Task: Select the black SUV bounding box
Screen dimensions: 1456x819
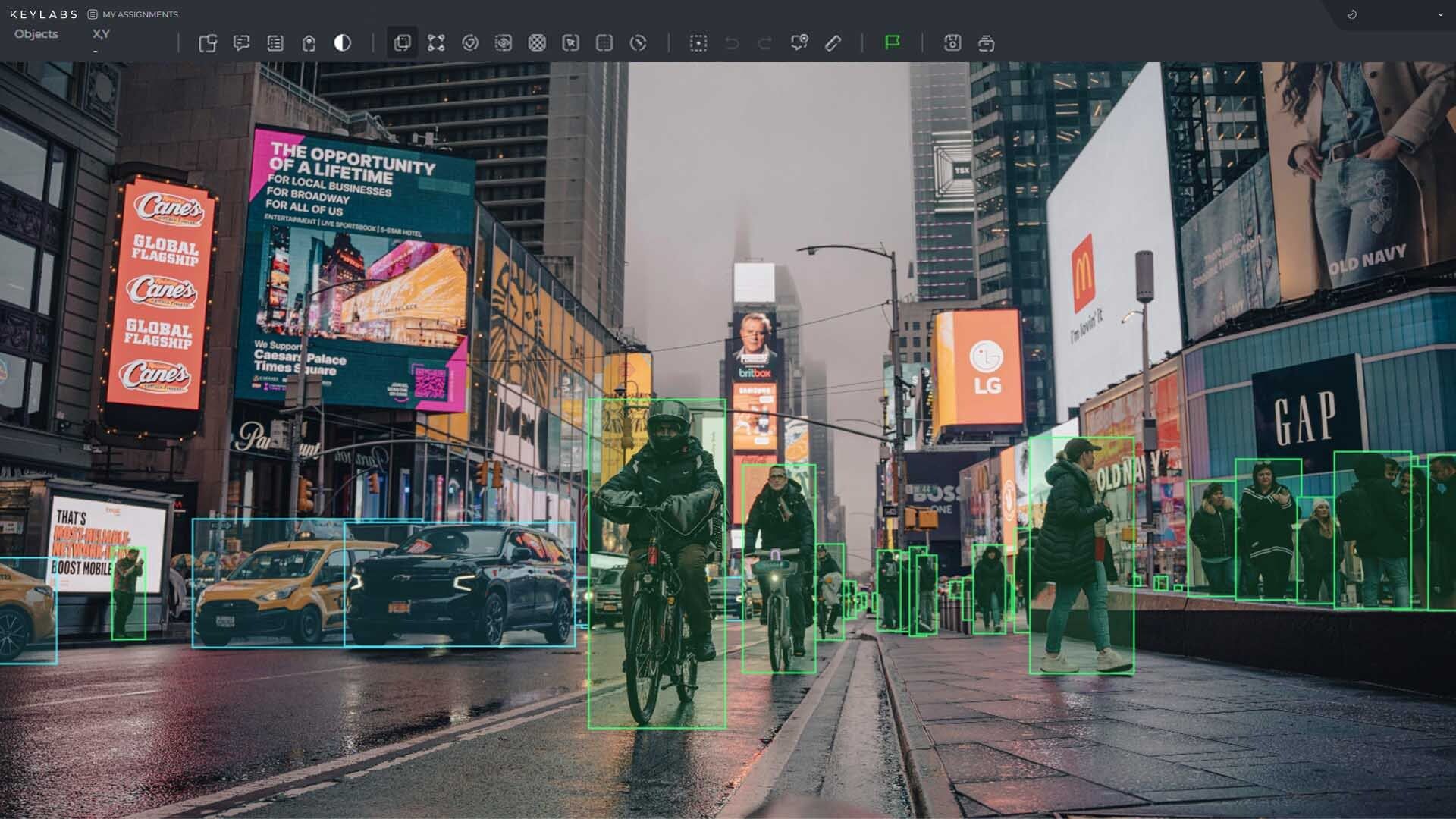Action: [x=460, y=584]
